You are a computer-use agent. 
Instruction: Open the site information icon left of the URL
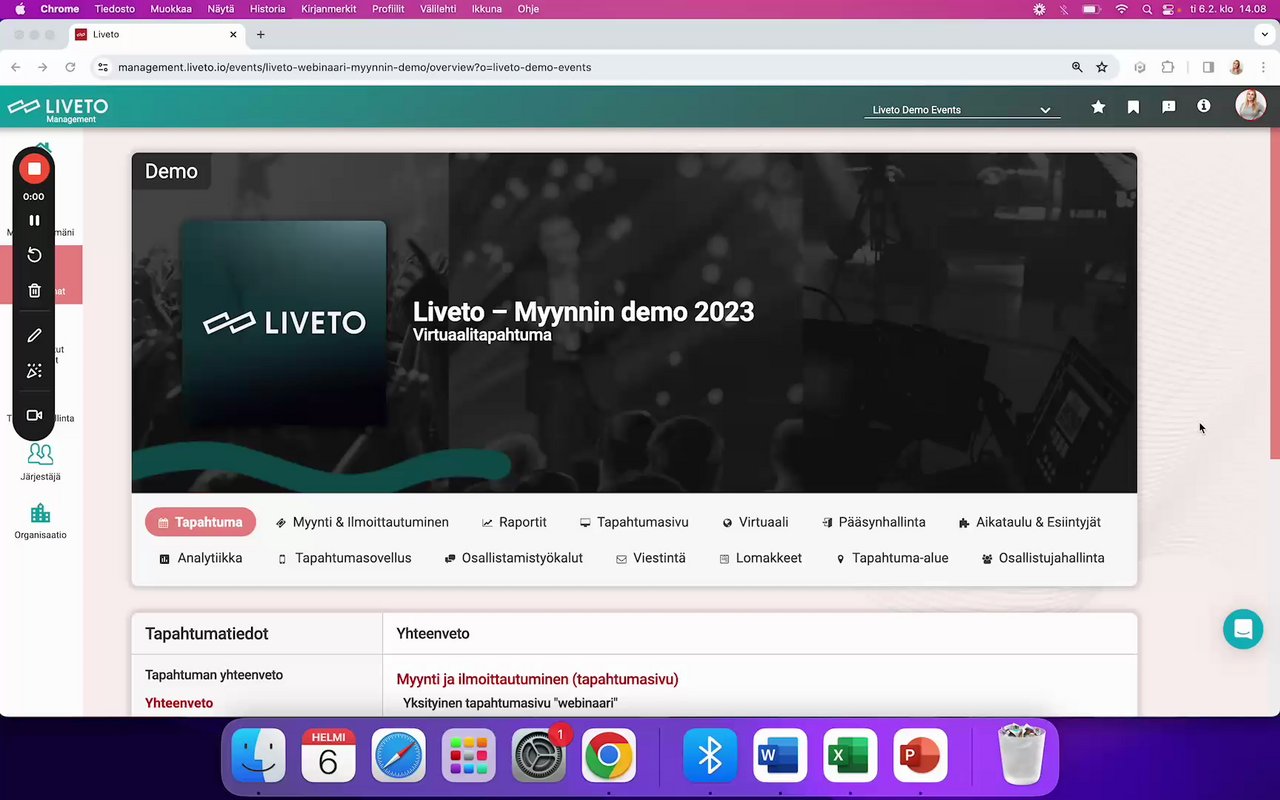click(x=102, y=67)
